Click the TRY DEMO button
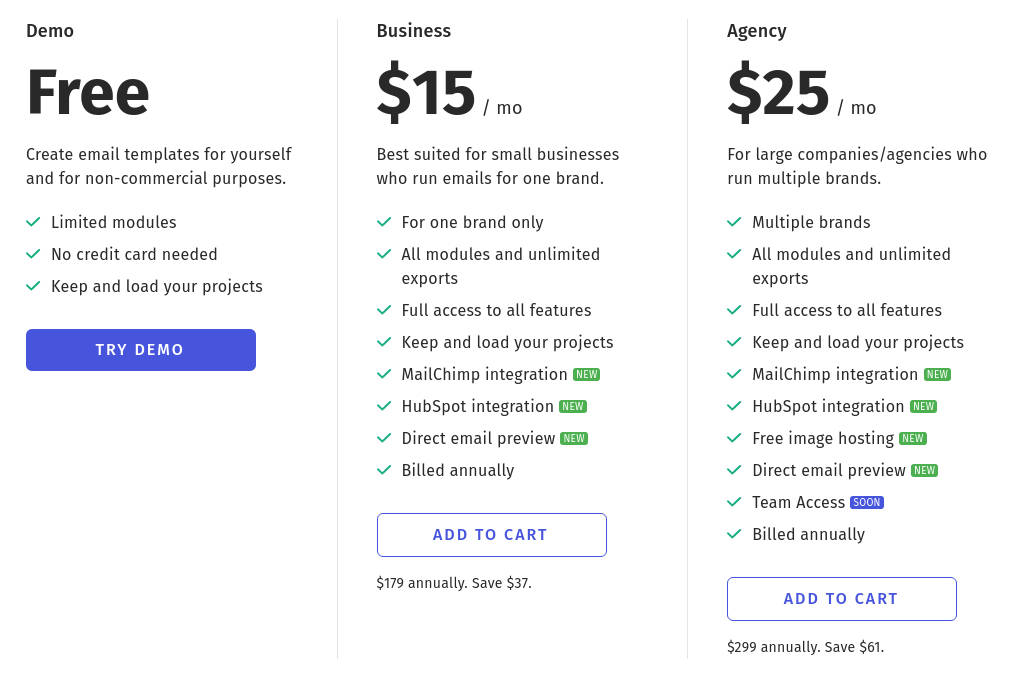This screenshot has width=1011, height=674. pos(140,350)
